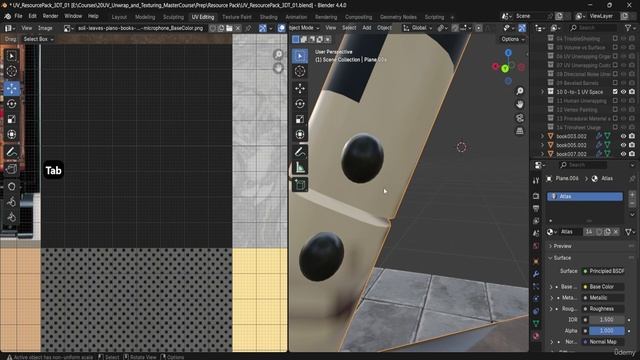This screenshot has width=640, height=360.
Task: Click the Principled BSDF surface shader button
Action: click(604, 271)
